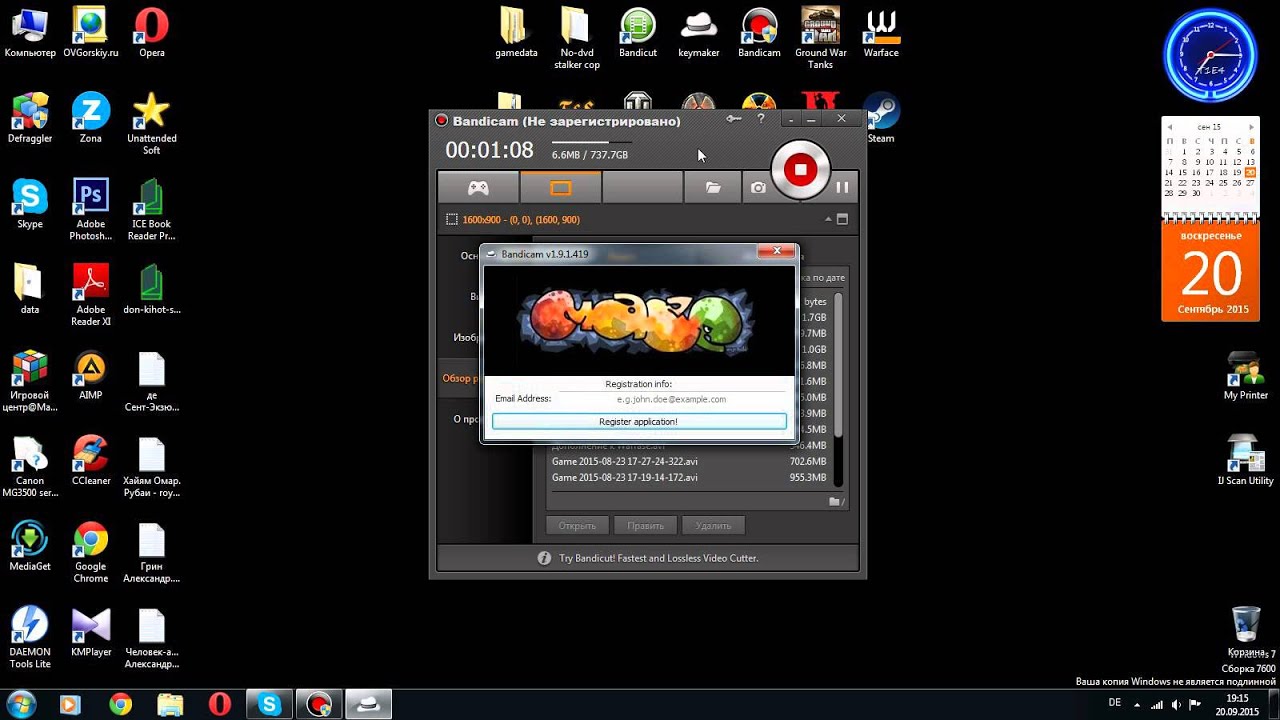Viewport: 1280px width, 720px height.
Task: Go to previous month in calendar gadget
Action: [x=1170, y=127]
